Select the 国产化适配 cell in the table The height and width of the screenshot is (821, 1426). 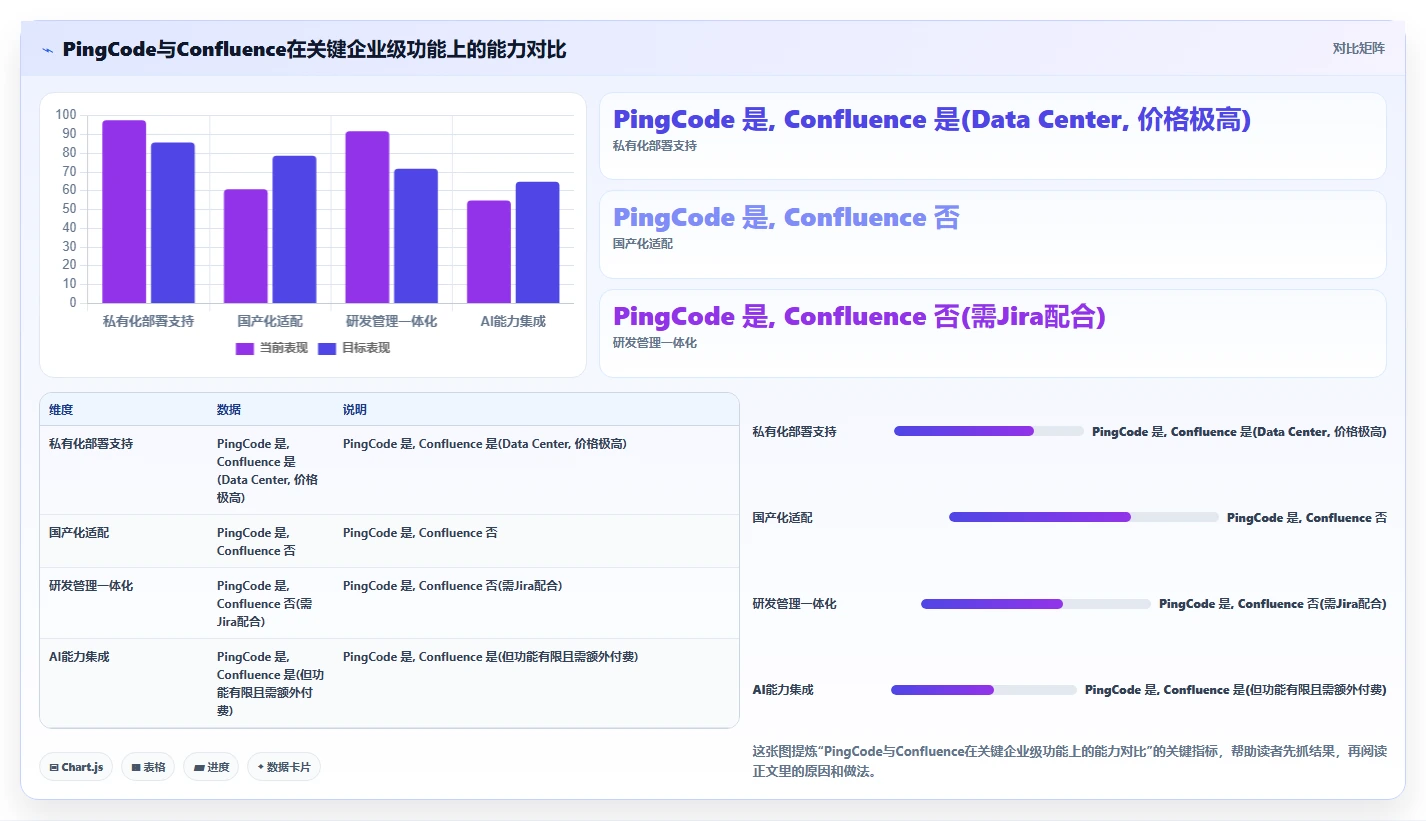pos(123,541)
